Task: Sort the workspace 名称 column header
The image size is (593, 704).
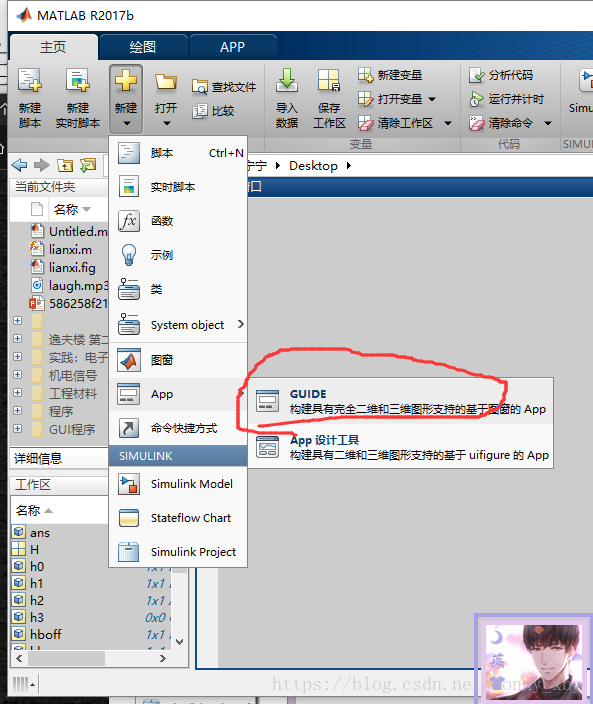Action: (x=34, y=510)
